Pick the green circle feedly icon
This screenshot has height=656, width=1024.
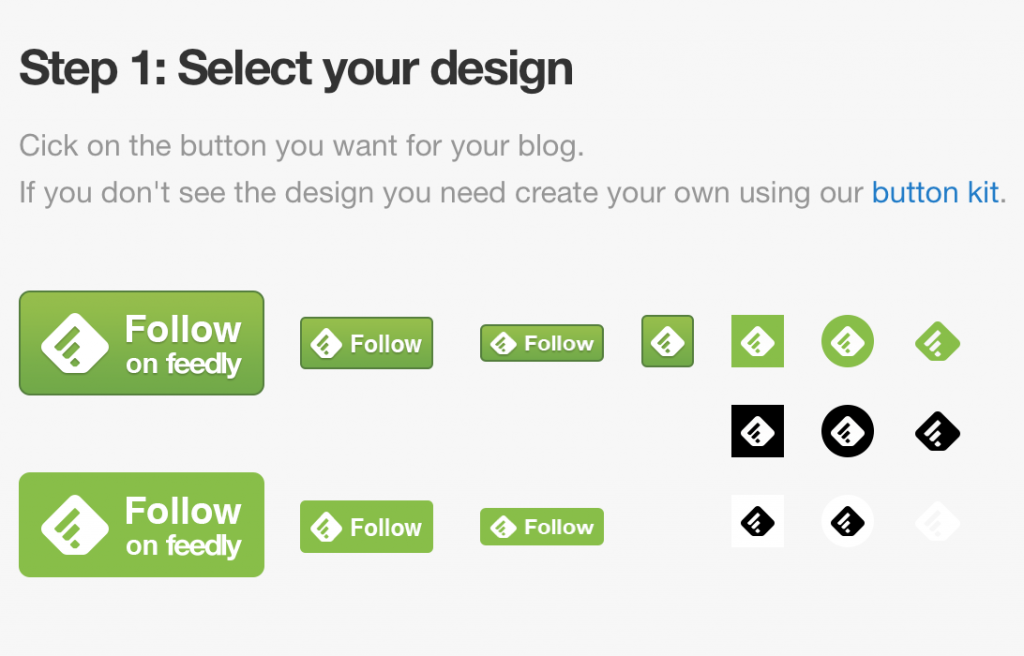[x=847, y=341]
